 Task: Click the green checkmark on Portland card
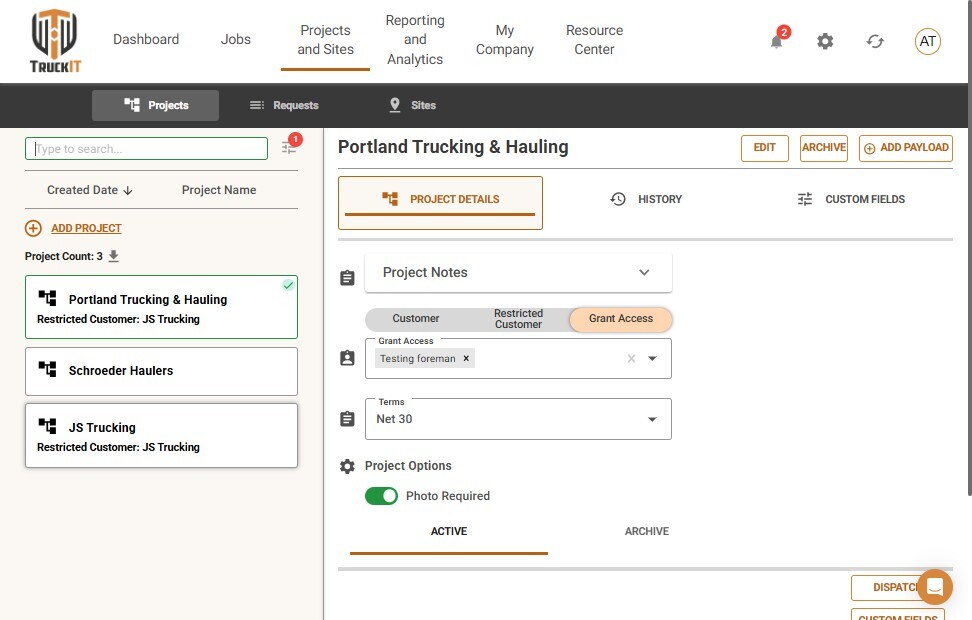click(288, 285)
